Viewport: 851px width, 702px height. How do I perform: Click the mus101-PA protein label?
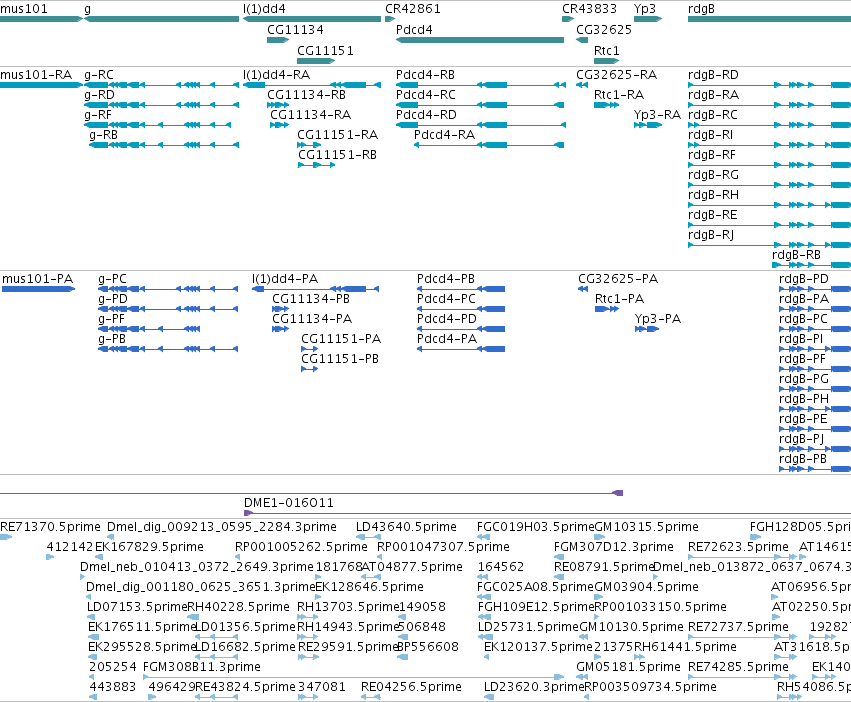pos(37,279)
